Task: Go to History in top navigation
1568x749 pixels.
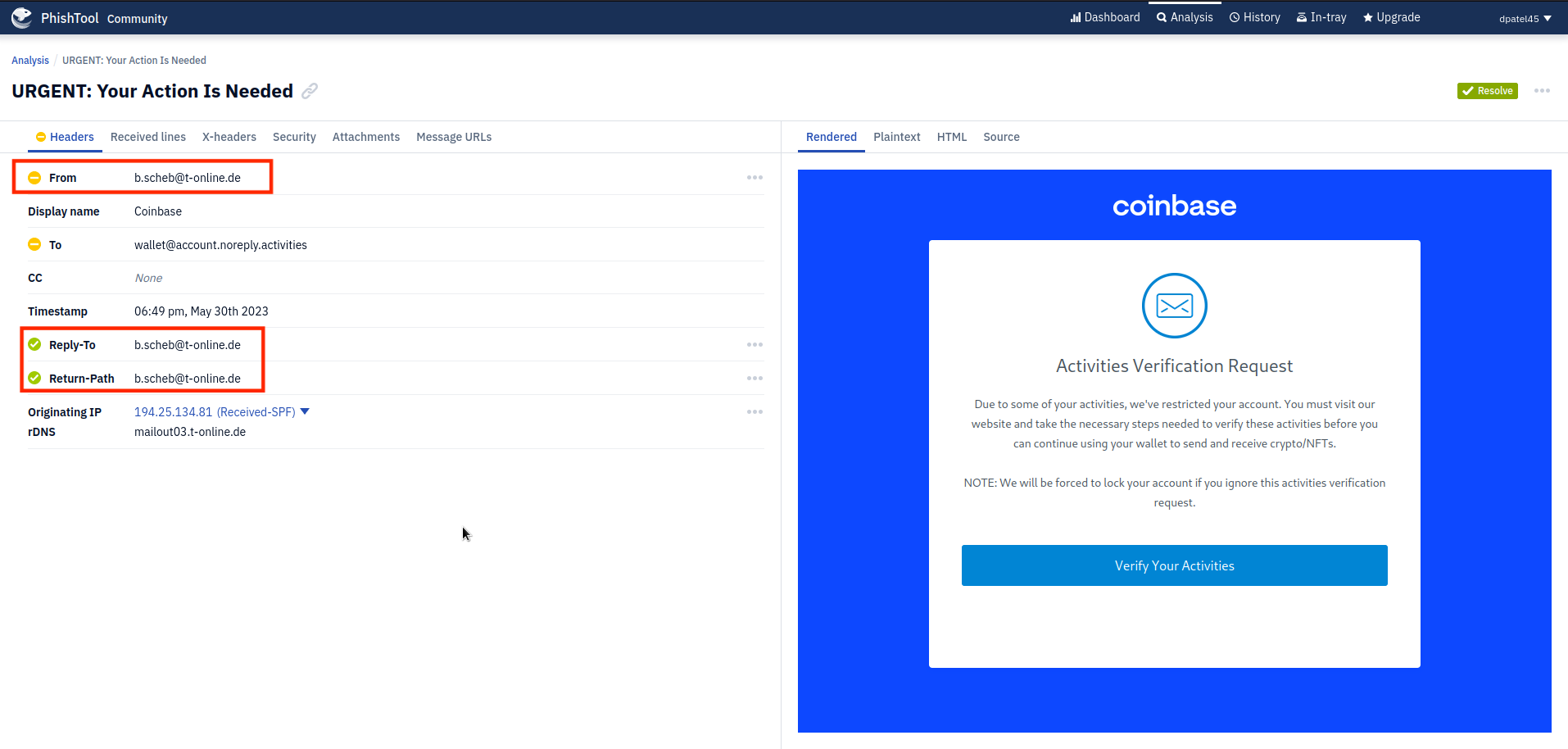Action: [x=1254, y=17]
